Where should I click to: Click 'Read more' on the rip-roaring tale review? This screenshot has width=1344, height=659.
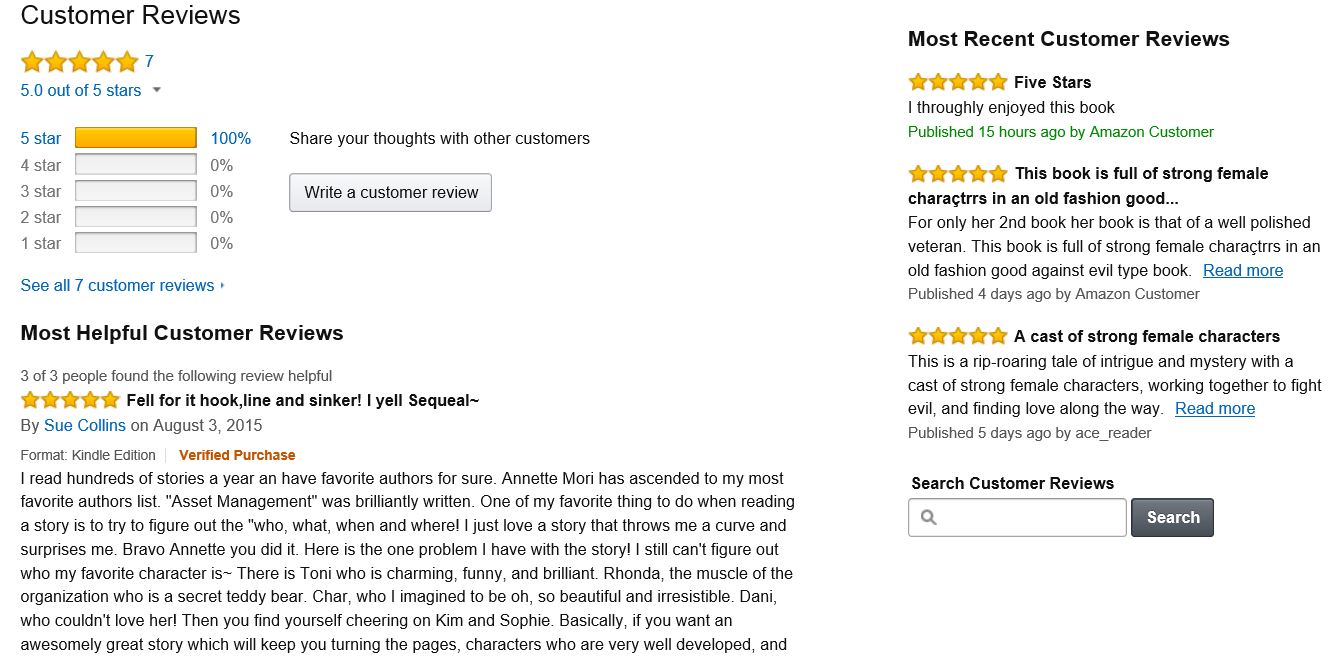[1214, 408]
